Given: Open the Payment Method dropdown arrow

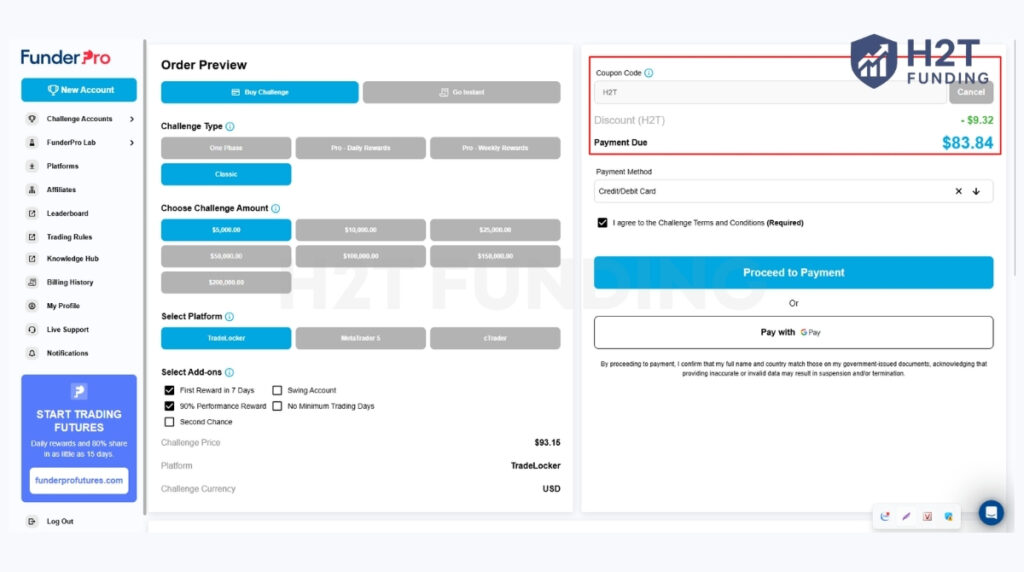Looking at the screenshot, I should click(976, 191).
